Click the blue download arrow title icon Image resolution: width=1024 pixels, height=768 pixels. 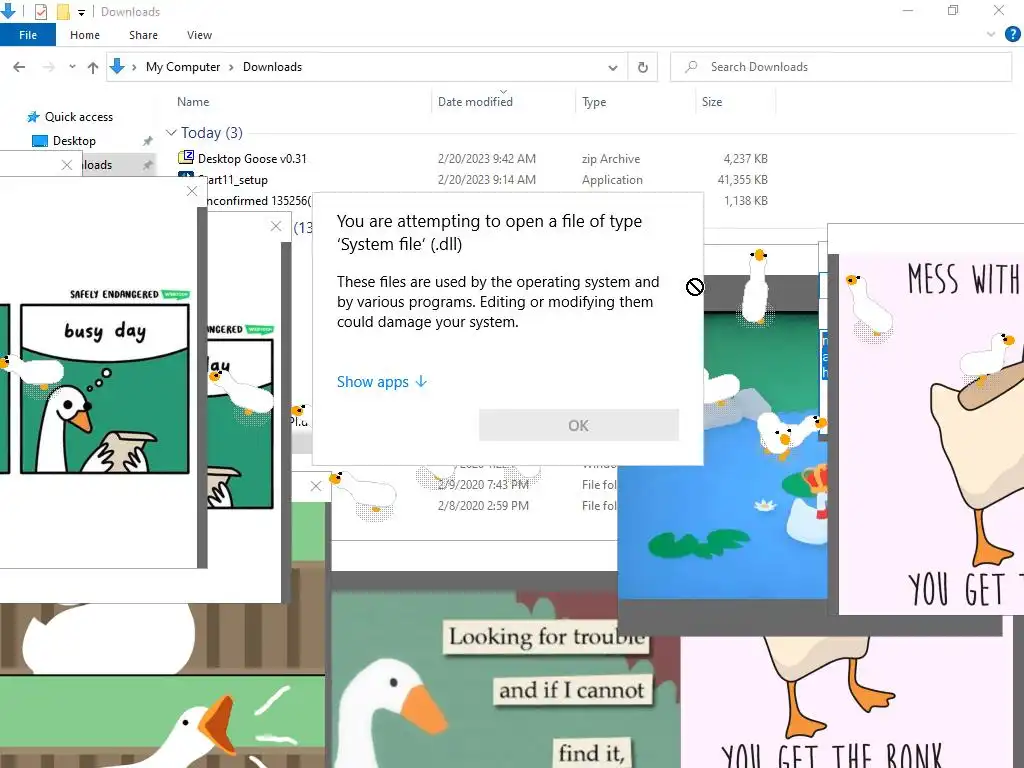pyautogui.click(x=8, y=11)
